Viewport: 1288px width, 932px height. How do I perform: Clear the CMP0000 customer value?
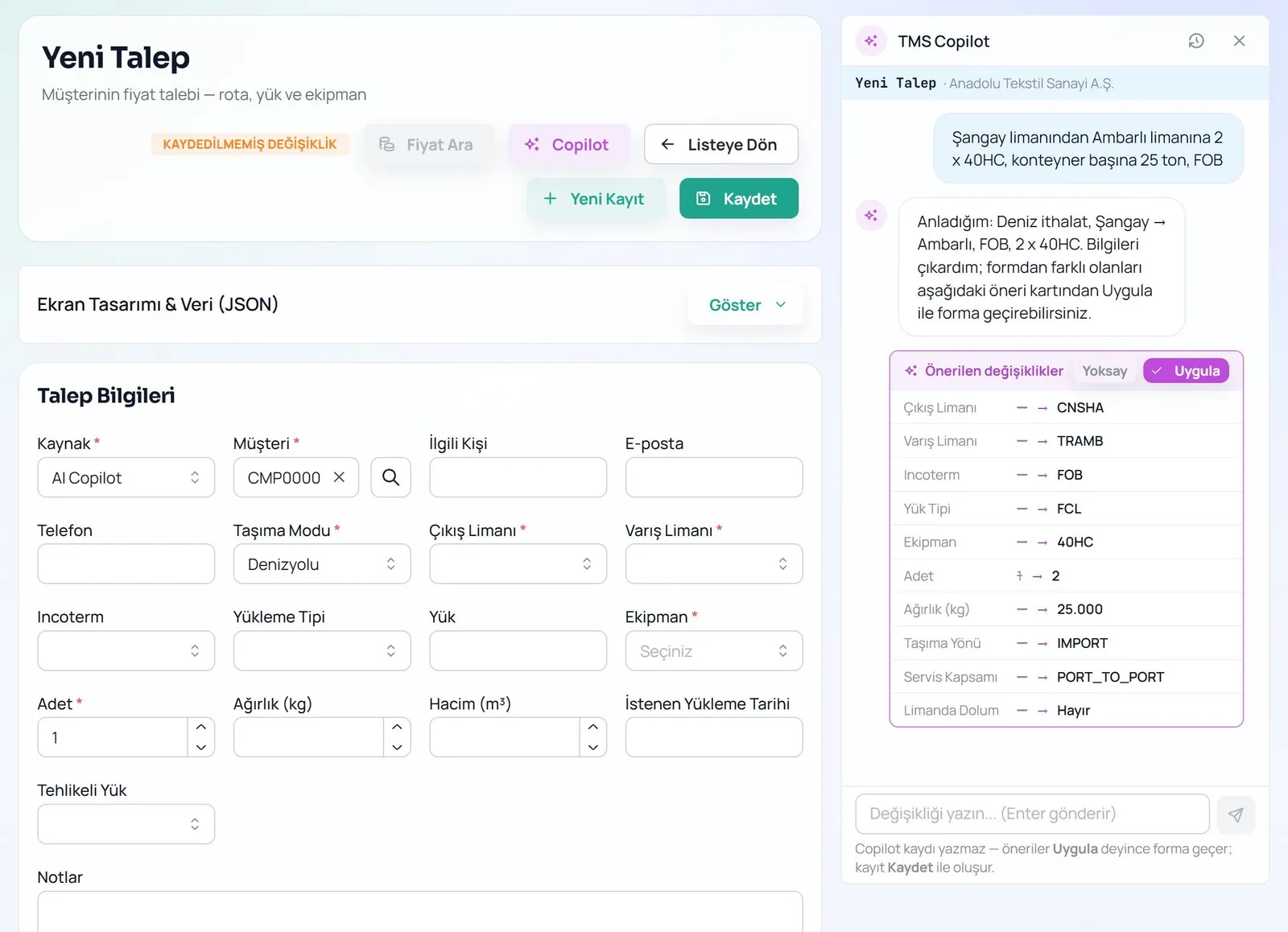[340, 477]
